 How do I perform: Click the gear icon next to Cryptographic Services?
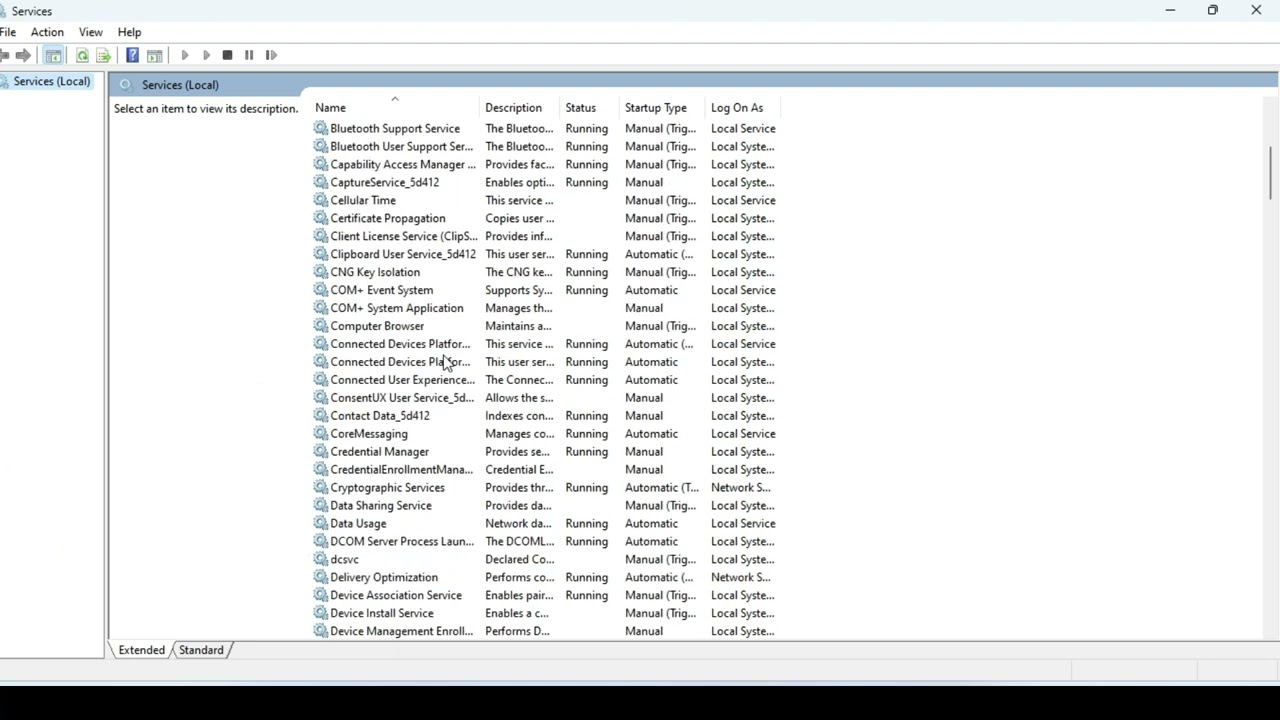coord(320,488)
